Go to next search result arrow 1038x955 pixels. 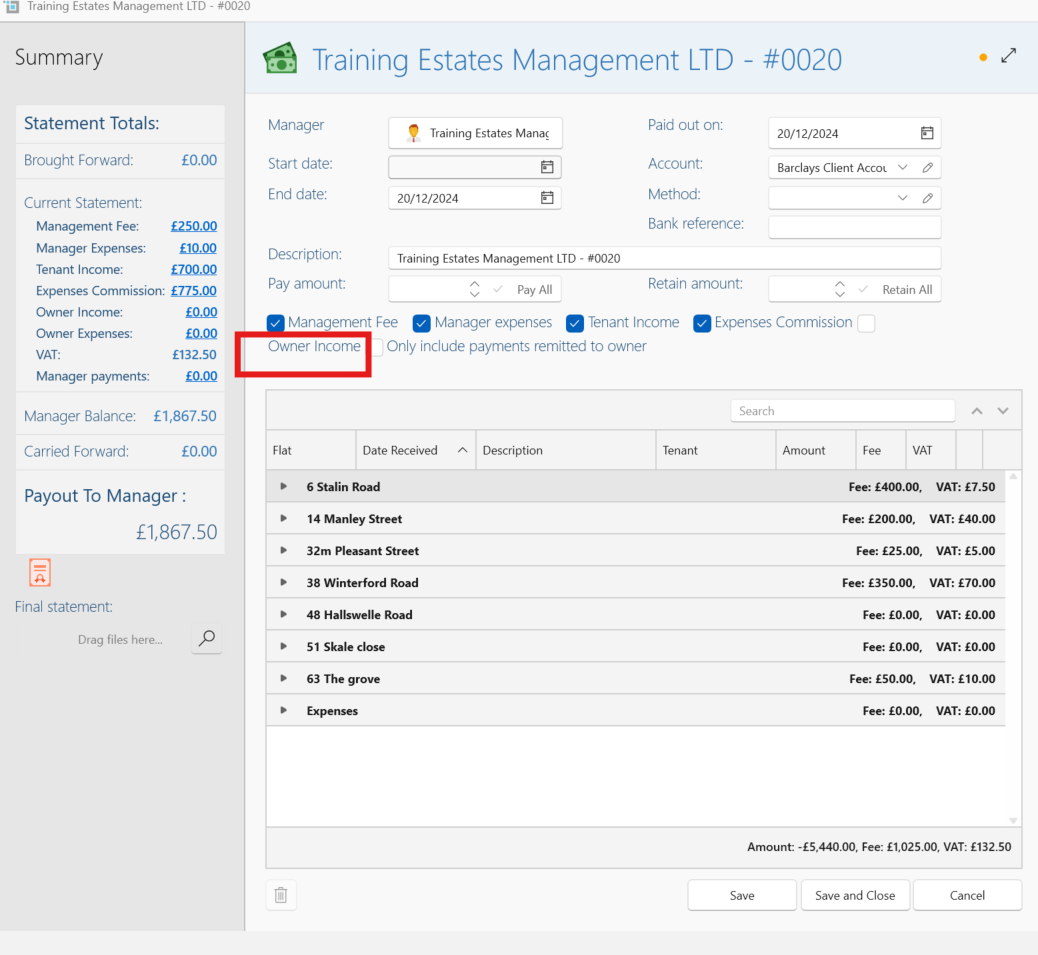tap(1003, 411)
